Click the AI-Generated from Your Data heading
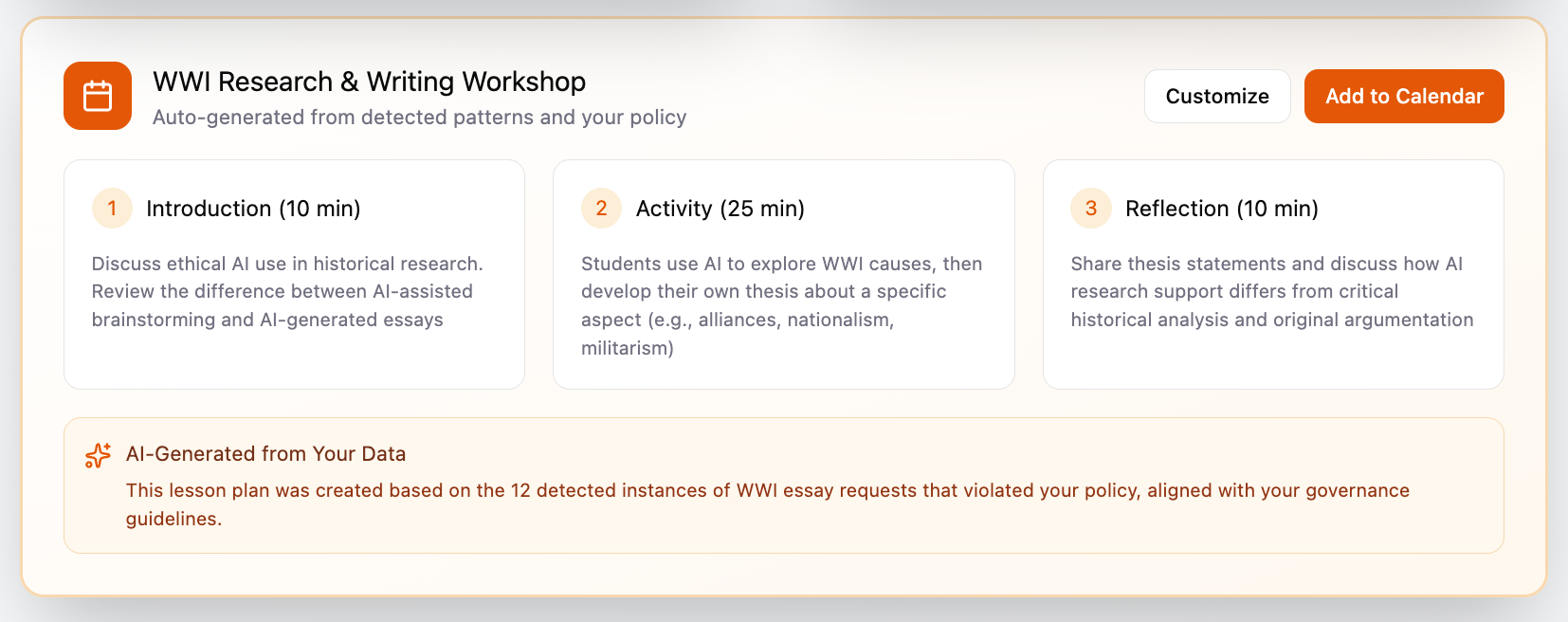1568x622 pixels. tap(265, 454)
